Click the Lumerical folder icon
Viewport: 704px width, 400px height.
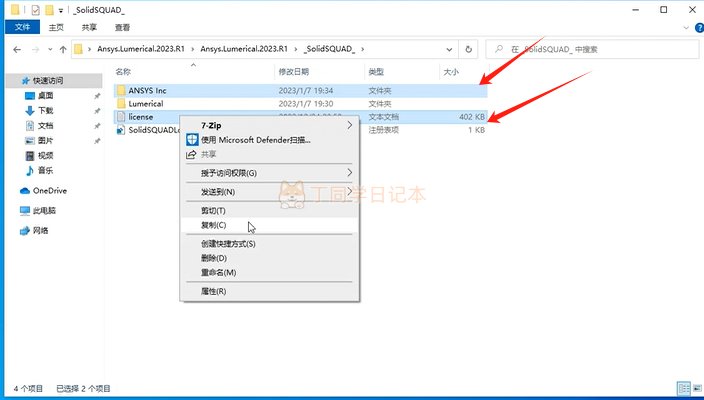point(121,104)
